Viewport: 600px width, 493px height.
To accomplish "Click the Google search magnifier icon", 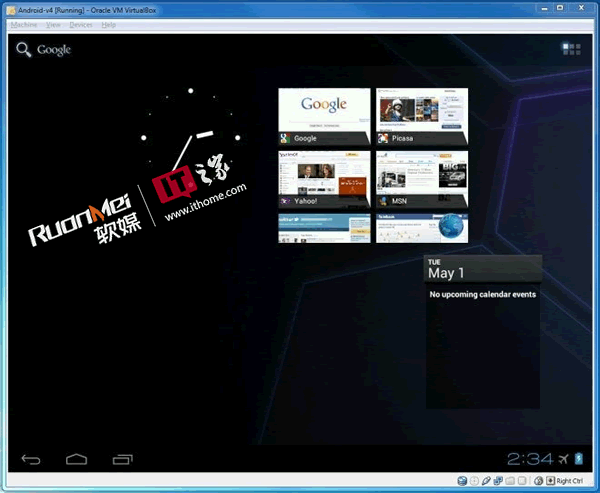I will click(x=23, y=49).
